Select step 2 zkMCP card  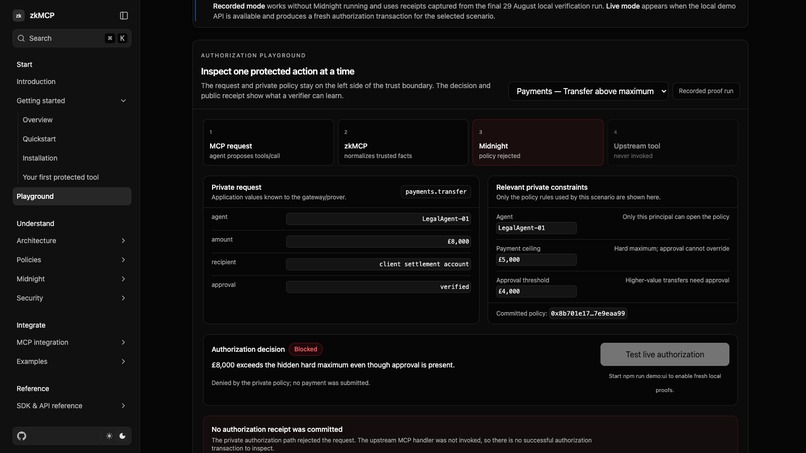coord(403,142)
